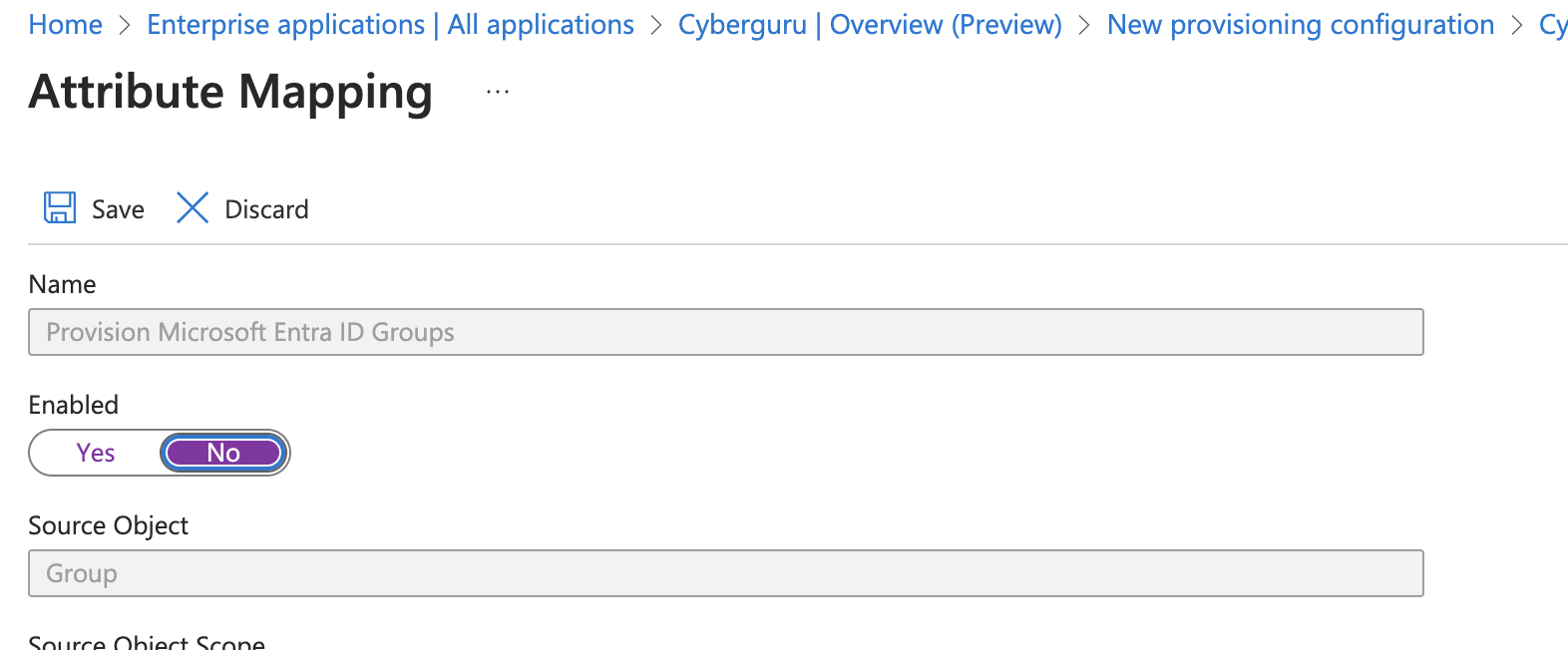
Task: Go to the Home breadcrumb
Action: click(66, 25)
